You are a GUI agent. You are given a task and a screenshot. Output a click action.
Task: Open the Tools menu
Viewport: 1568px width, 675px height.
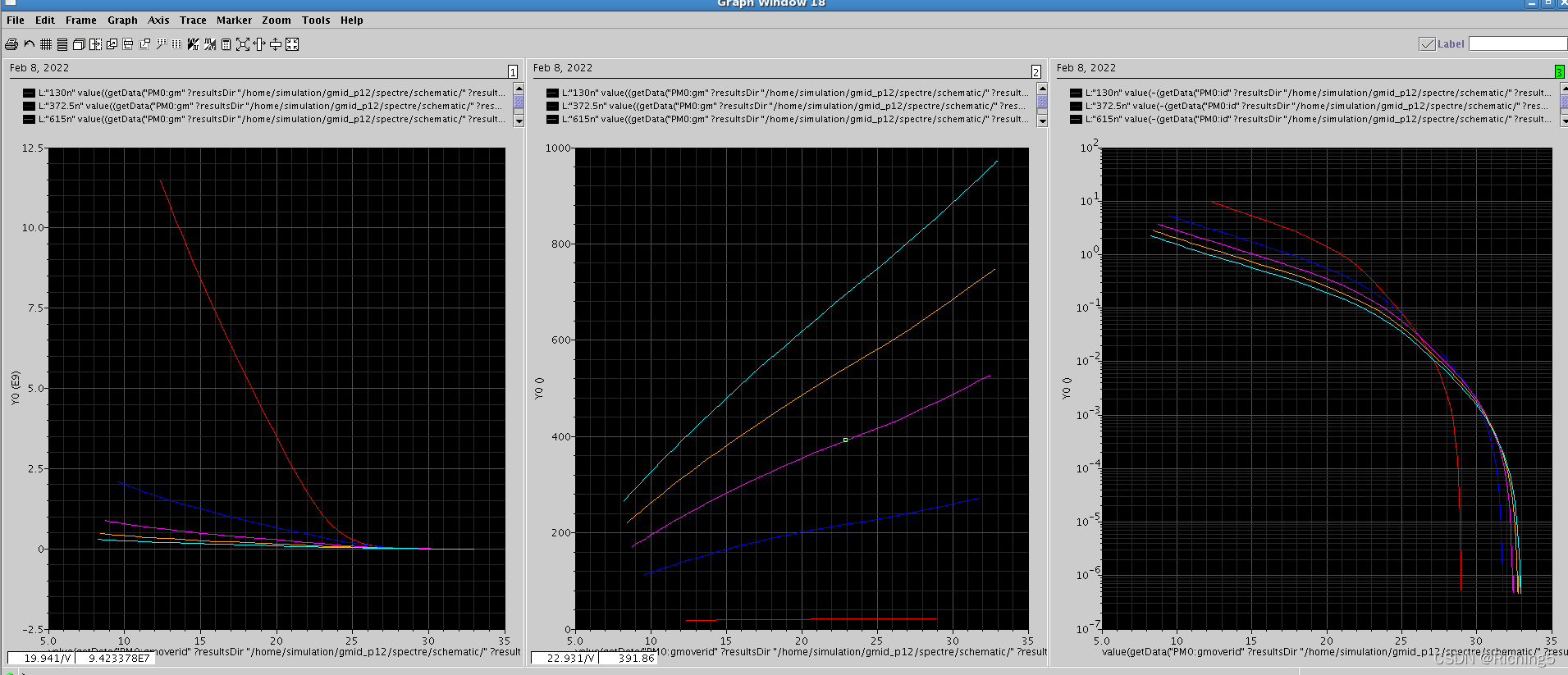coord(316,21)
